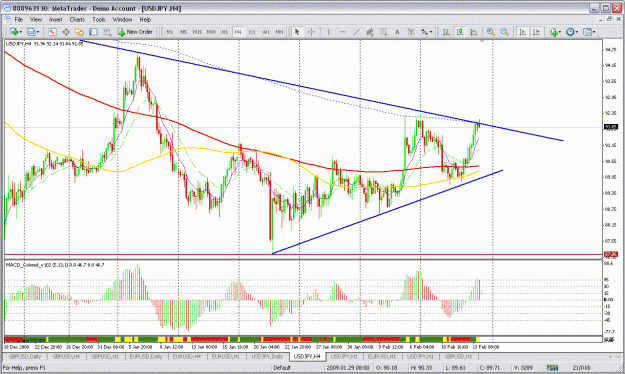
Task: Open the Tools menu
Action: (99, 19)
